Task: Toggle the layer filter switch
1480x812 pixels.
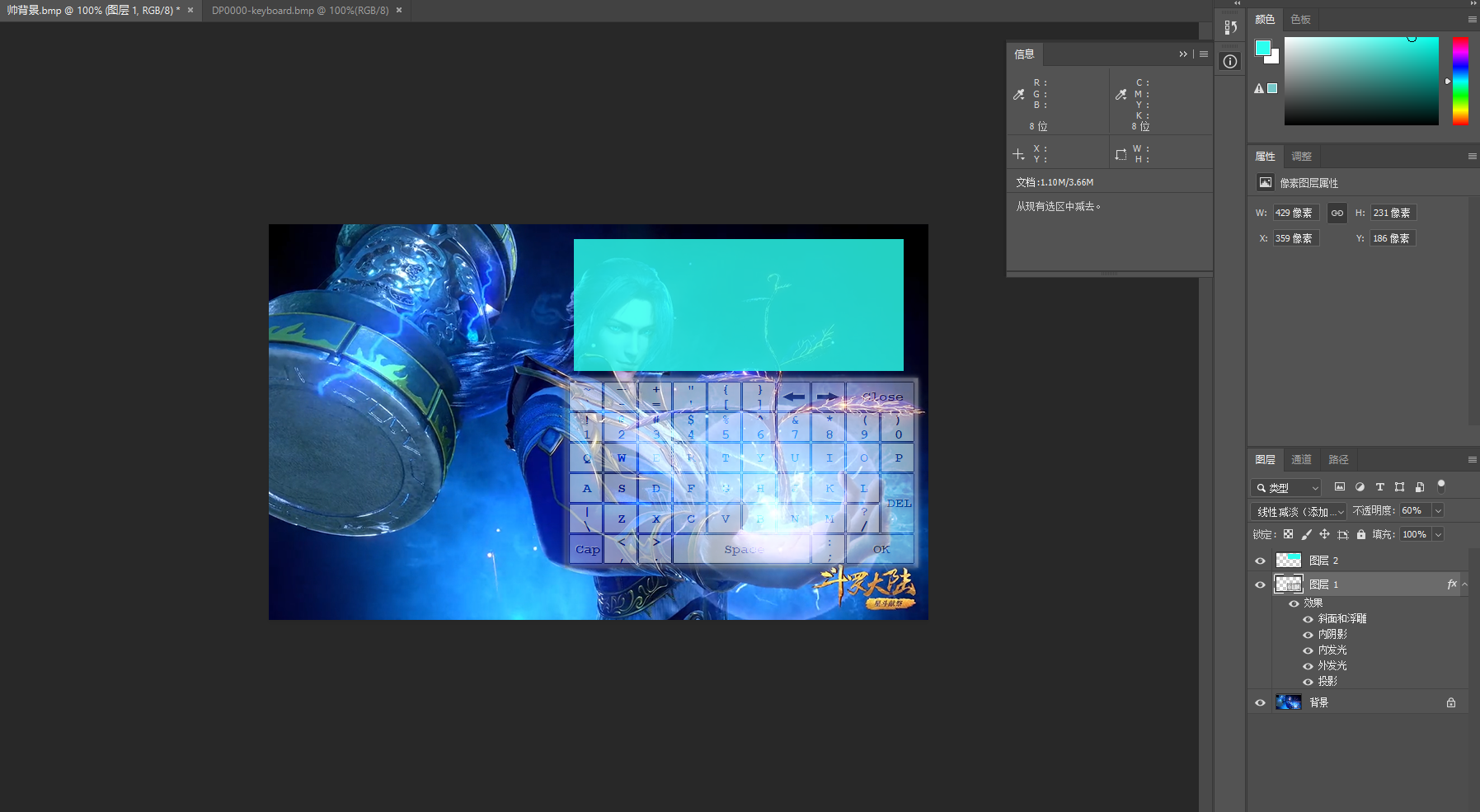Action: [x=1441, y=486]
